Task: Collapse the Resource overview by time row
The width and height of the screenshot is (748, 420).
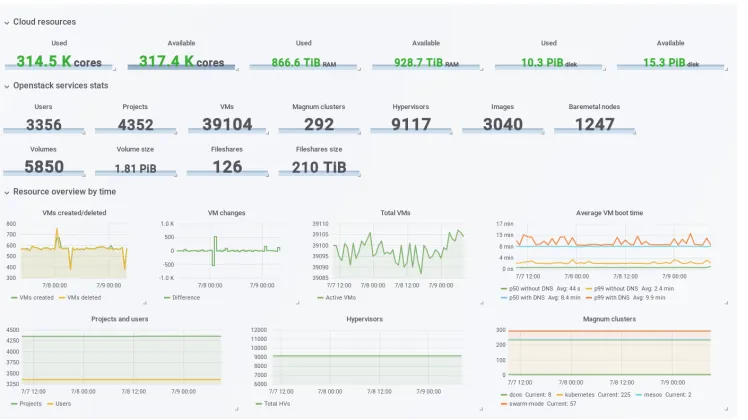Action: click(x=60, y=191)
